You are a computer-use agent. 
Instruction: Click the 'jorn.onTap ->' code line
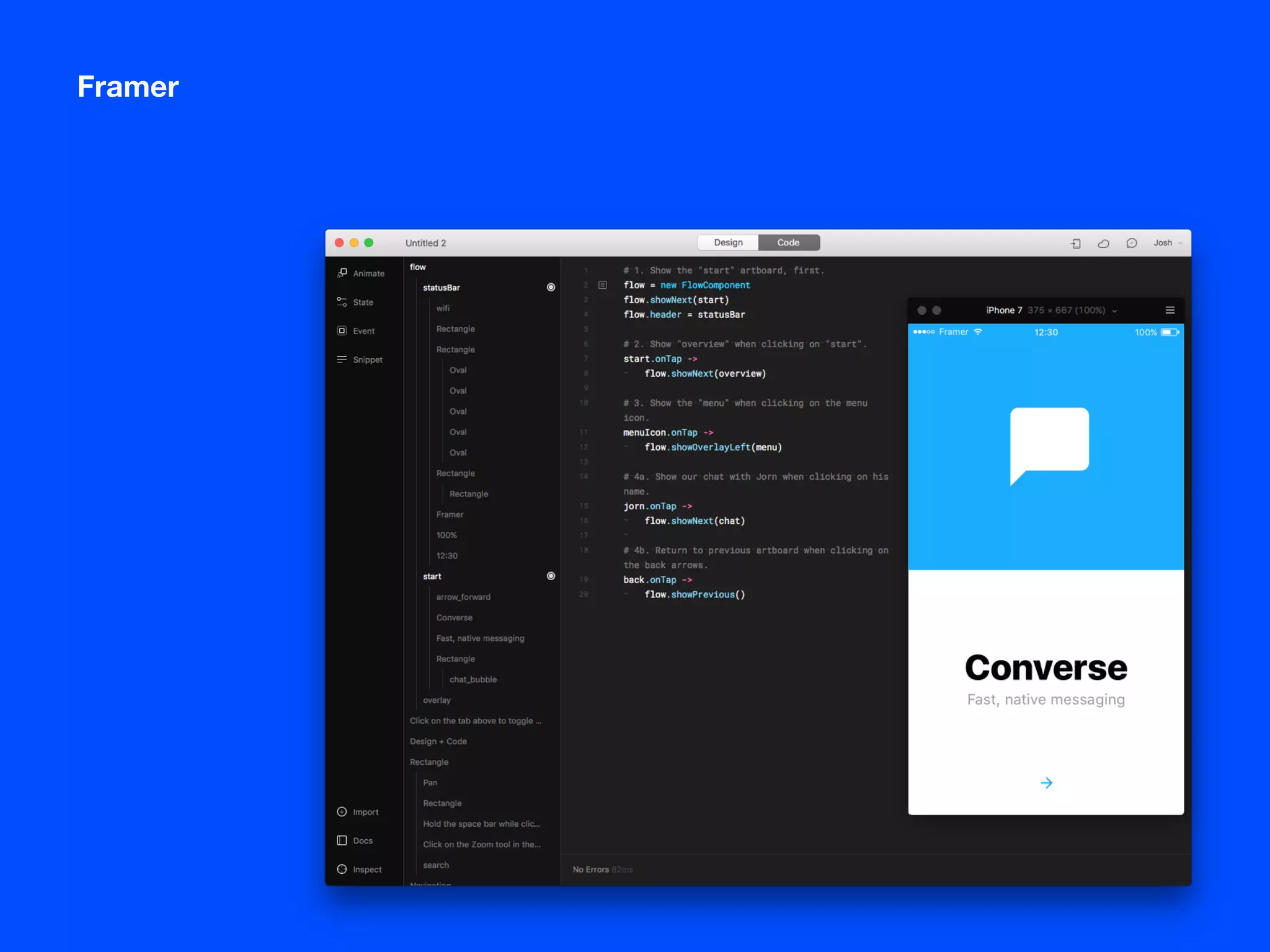click(x=658, y=506)
